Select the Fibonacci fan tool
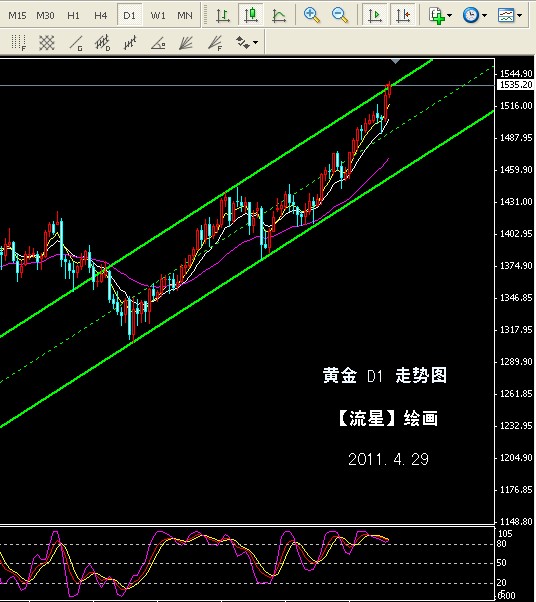Image resolution: width=536 pixels, height=602 pixels. click(215, 43)
